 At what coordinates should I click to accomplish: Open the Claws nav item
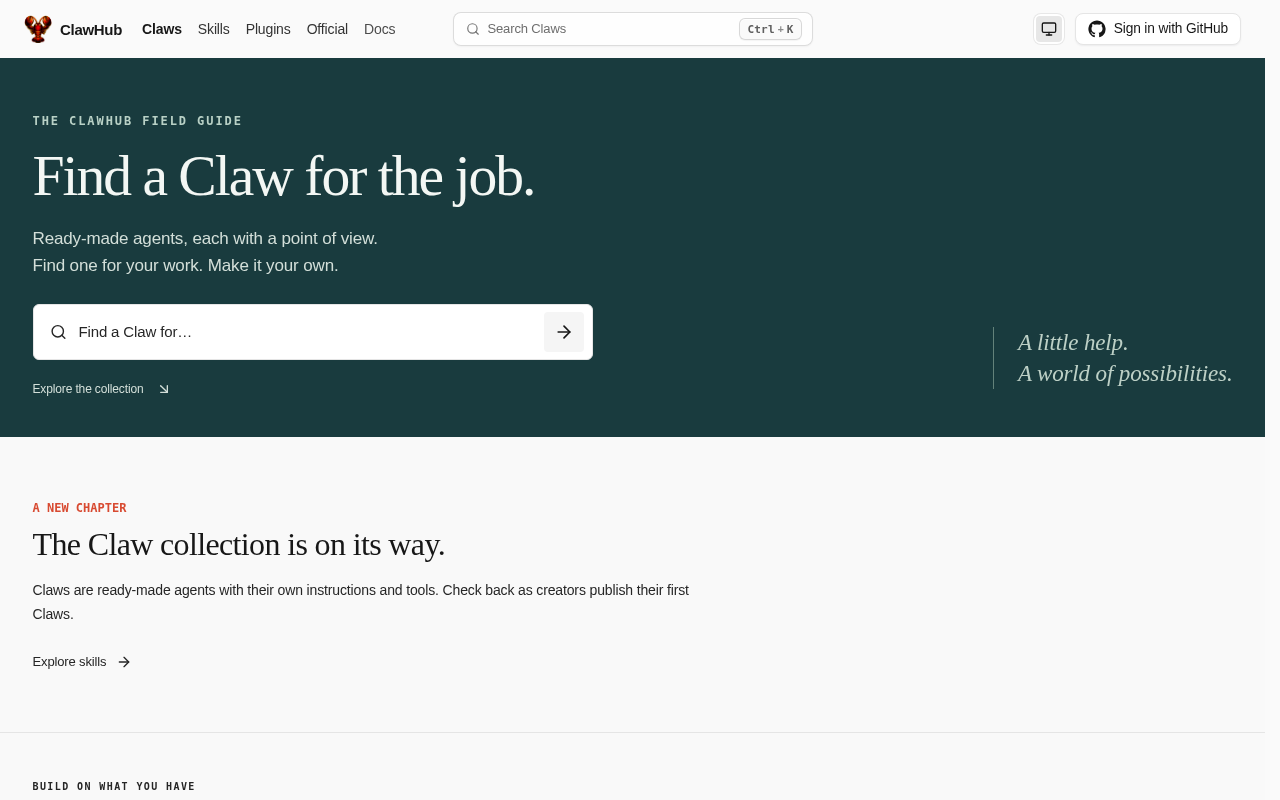(x=162, y=29)
